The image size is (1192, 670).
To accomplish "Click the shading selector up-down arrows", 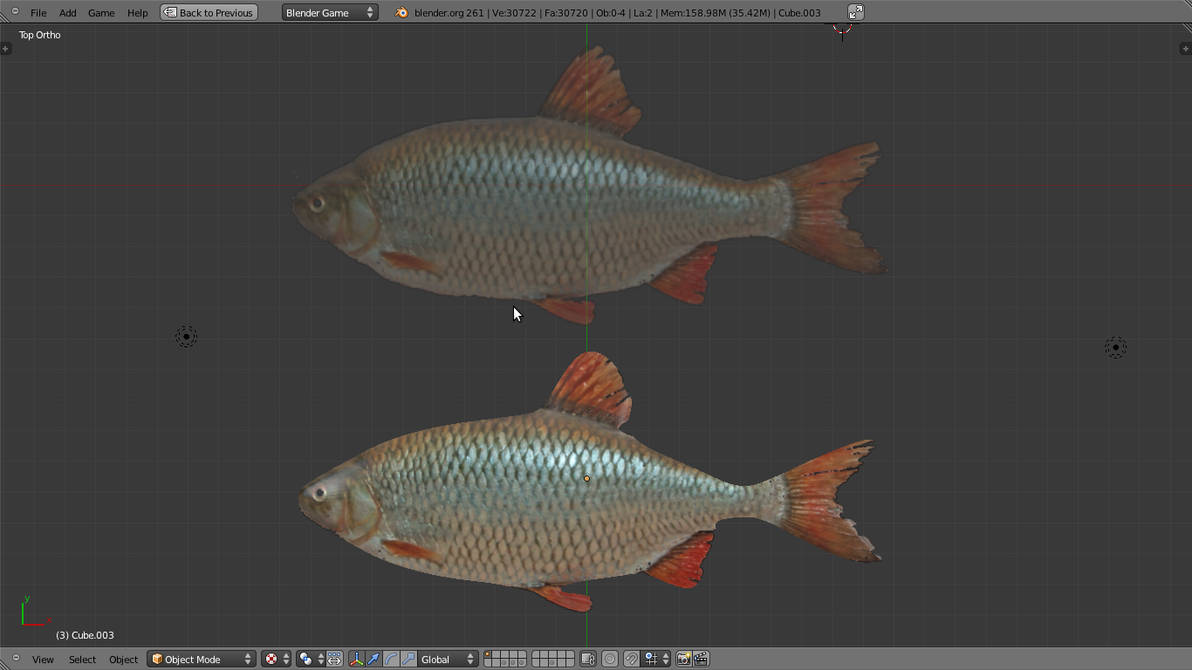I will 287,659.
